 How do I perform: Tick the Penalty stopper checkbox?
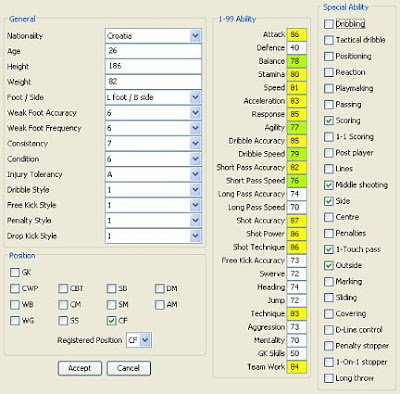329,346
